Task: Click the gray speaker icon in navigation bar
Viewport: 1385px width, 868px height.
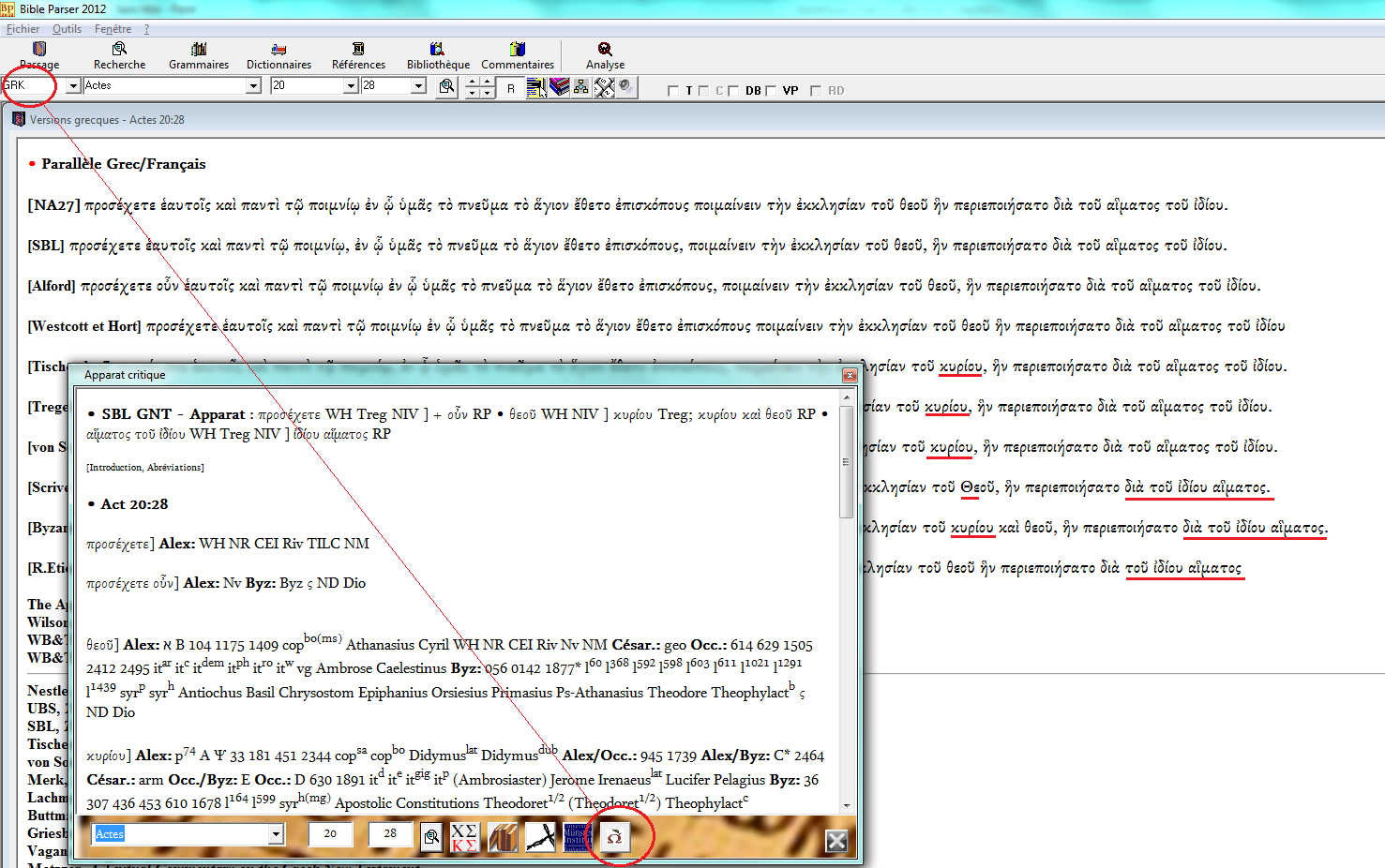Action: [x=626, y=87]
